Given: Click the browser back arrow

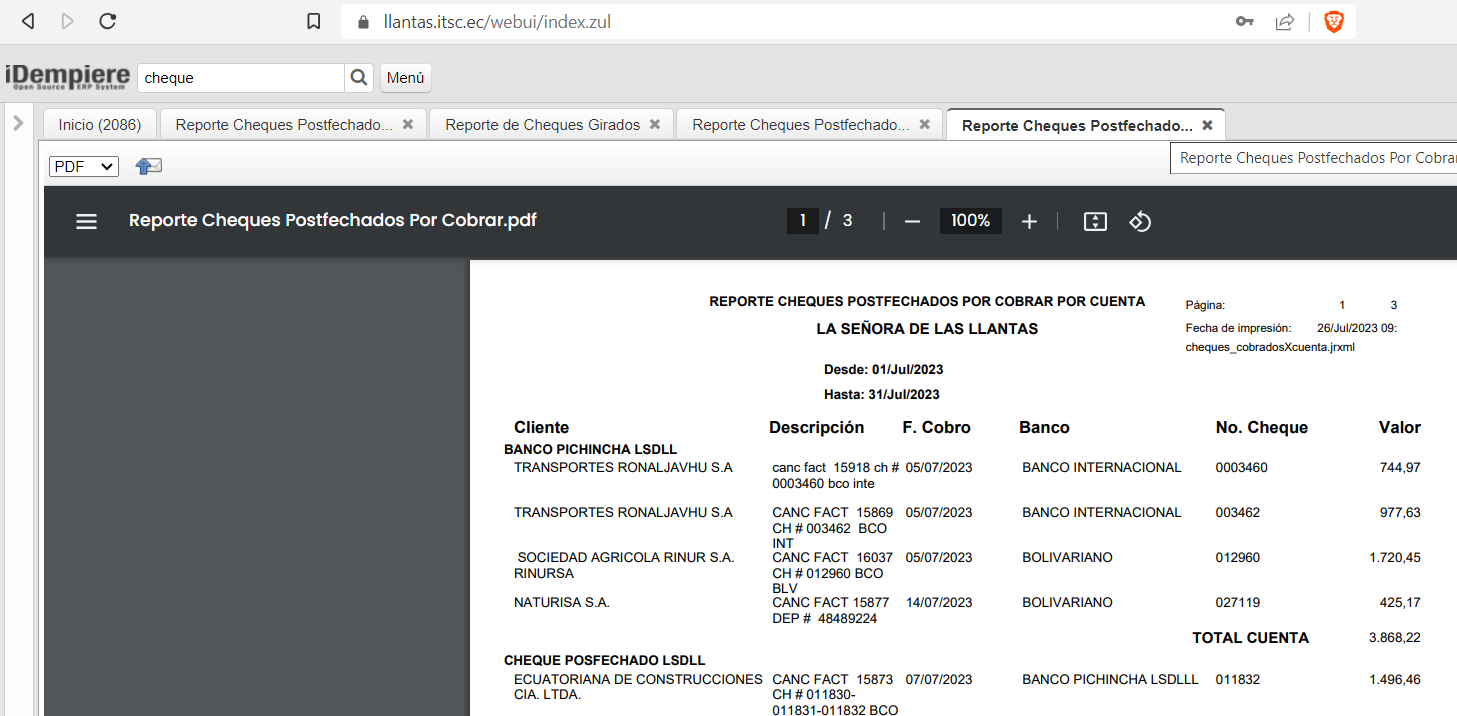Looking at the screenshot, I should pyautogui.click(x=28, y=21).
